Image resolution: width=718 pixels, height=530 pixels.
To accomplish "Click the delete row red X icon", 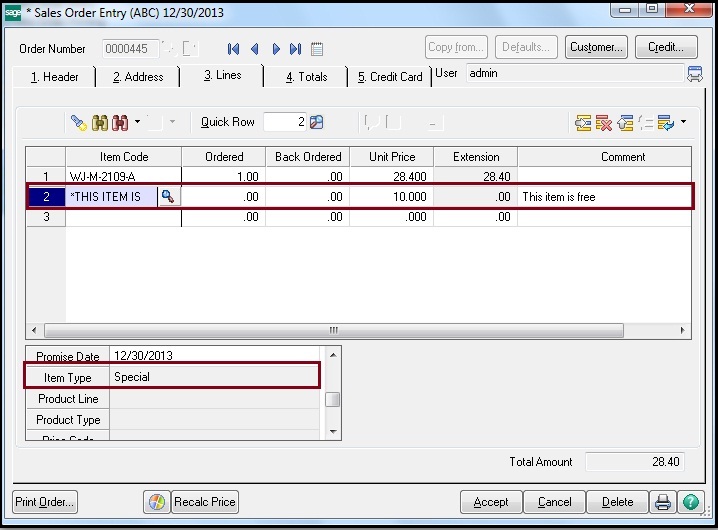I will (x=604, y=123).
